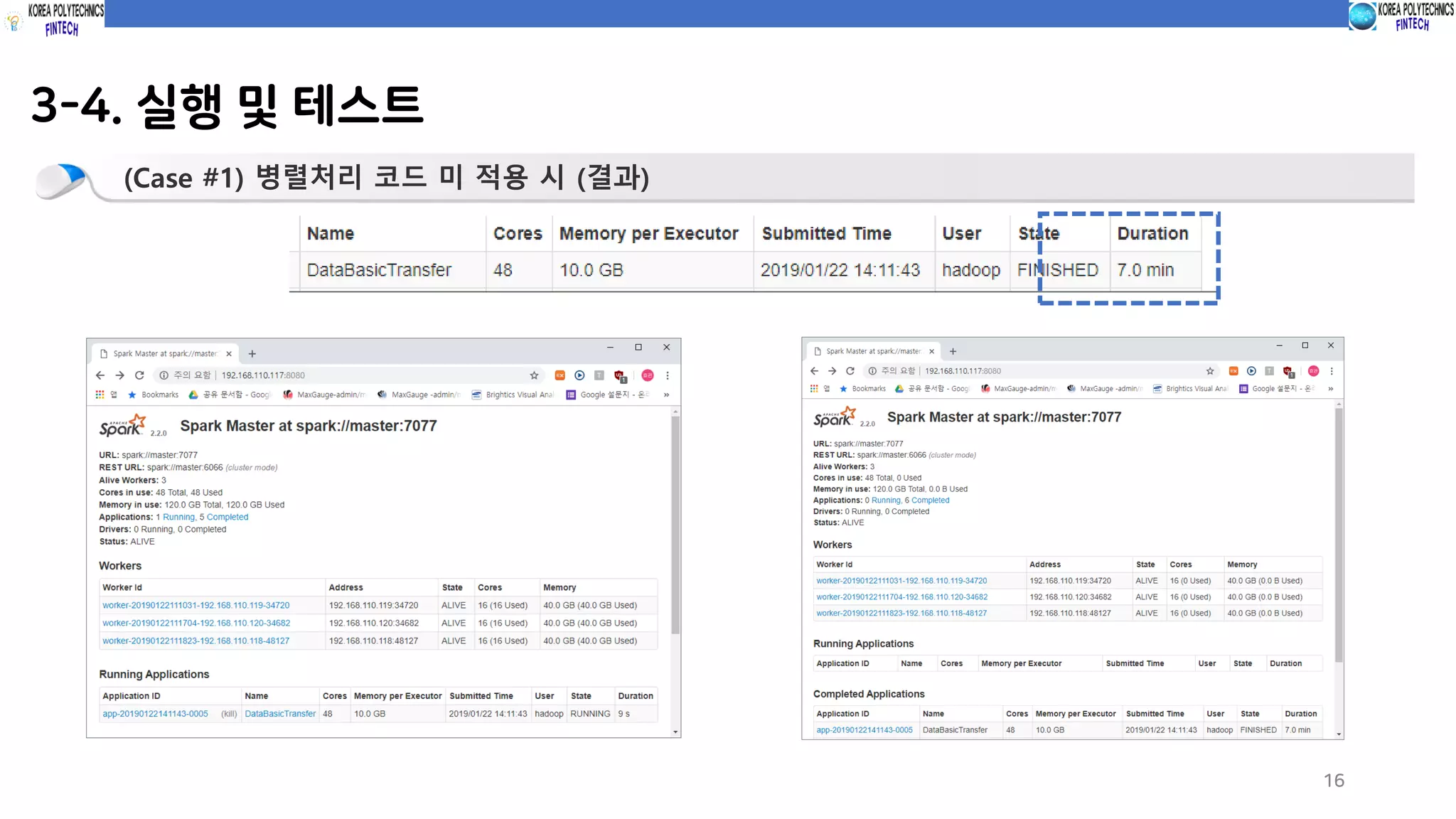Click bookmark star in left browser address bar

(x=534, y=375)
